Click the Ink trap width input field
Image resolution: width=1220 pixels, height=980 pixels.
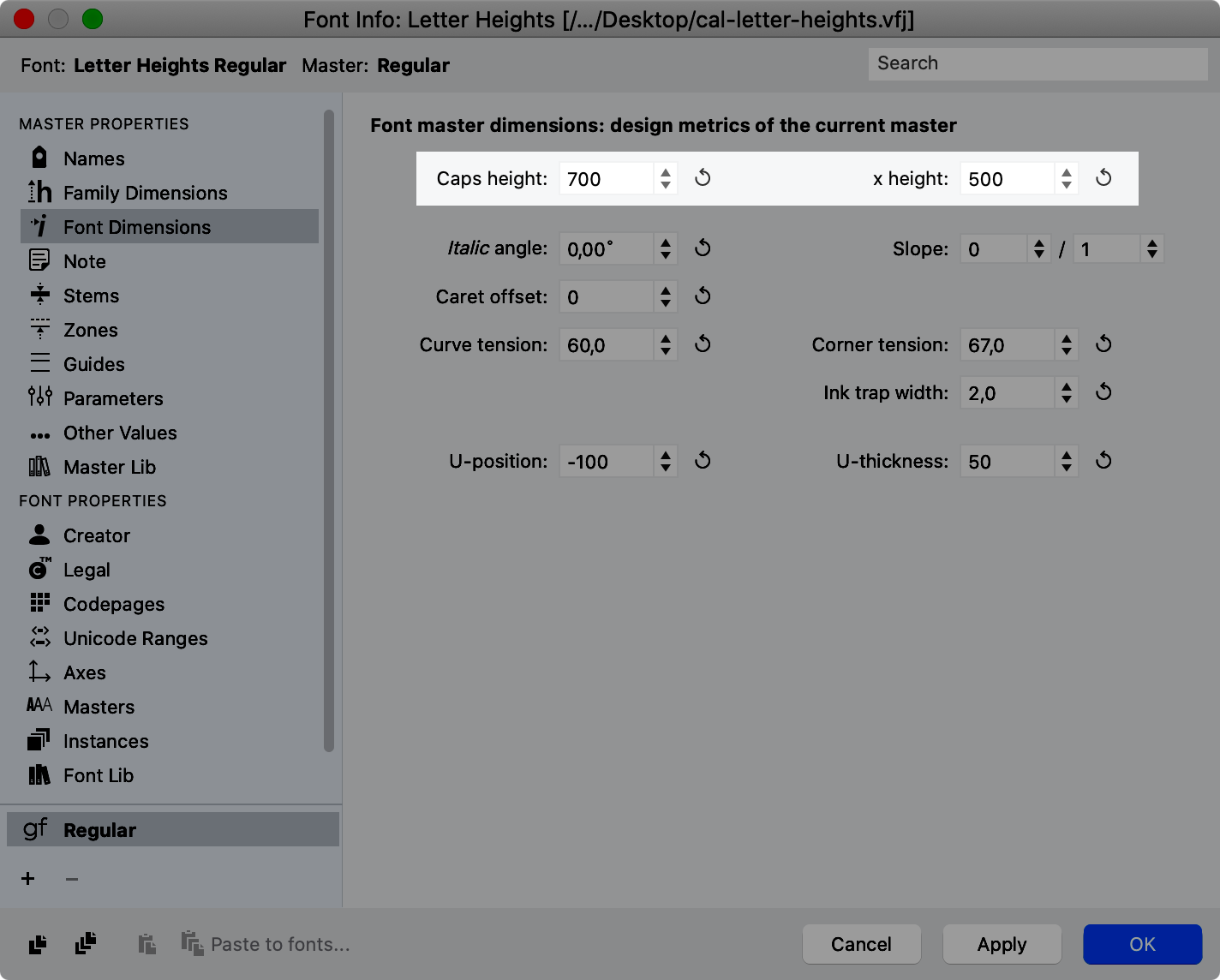click(x=1008, y=393)
